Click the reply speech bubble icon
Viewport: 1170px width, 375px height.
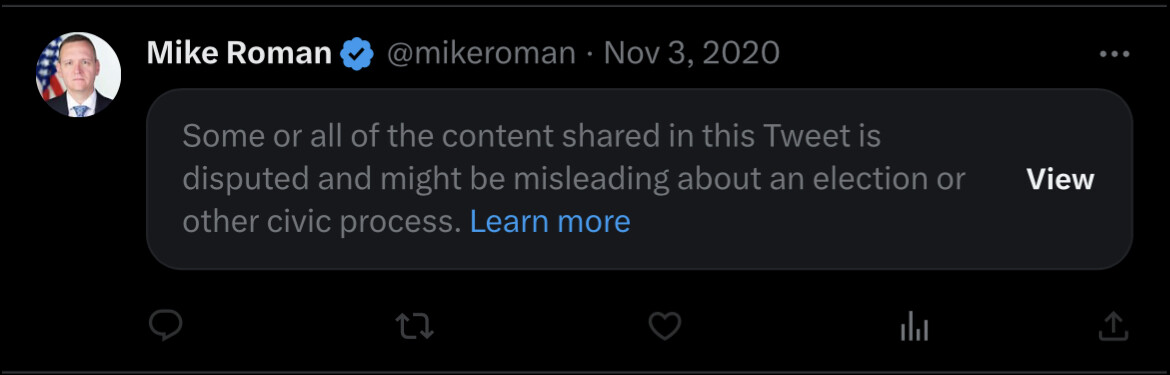[166, 326]
